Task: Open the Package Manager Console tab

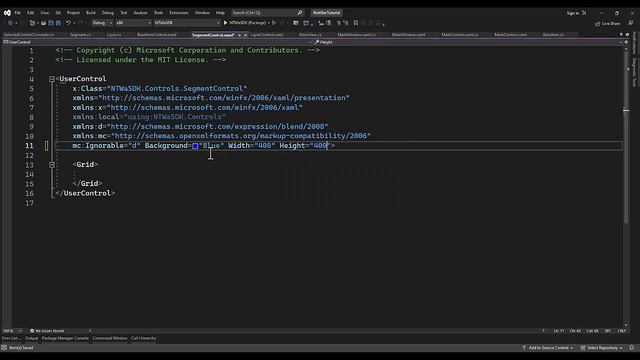Action: click(65, 338)
